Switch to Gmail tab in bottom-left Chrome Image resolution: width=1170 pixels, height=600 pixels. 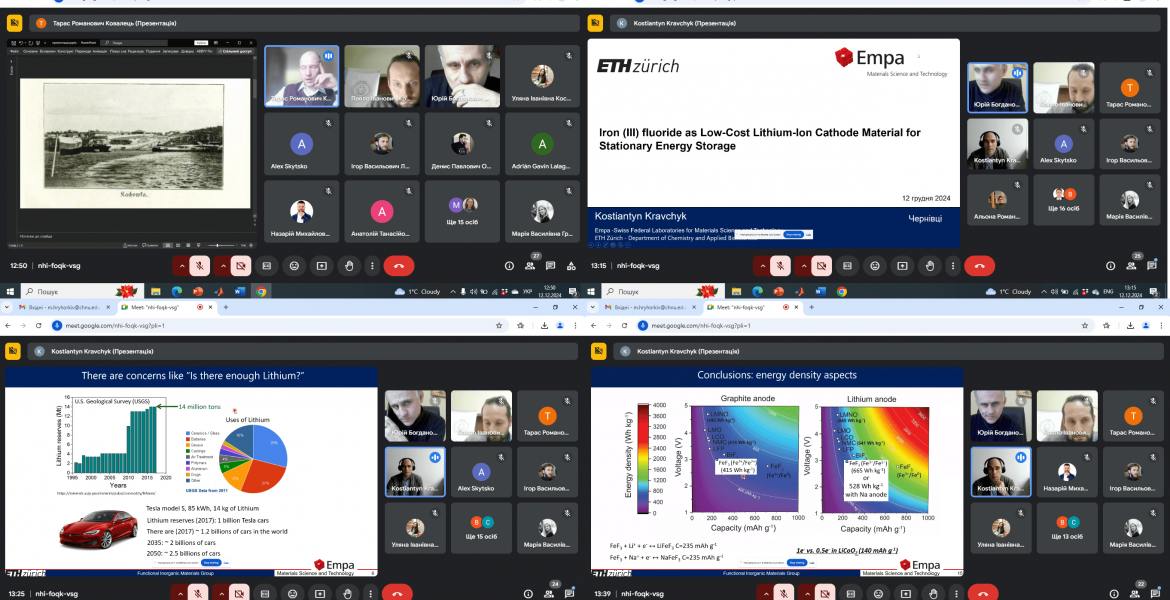(x=64, y=307)
